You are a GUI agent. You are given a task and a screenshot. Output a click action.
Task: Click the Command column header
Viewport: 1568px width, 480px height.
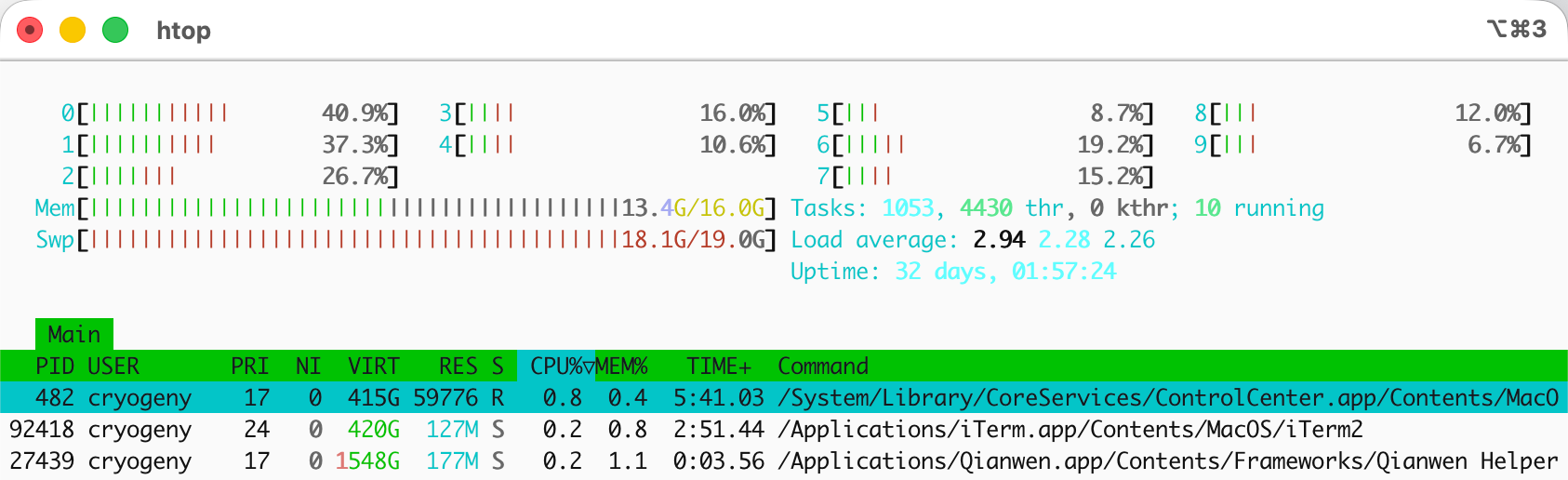coord(823,366)
